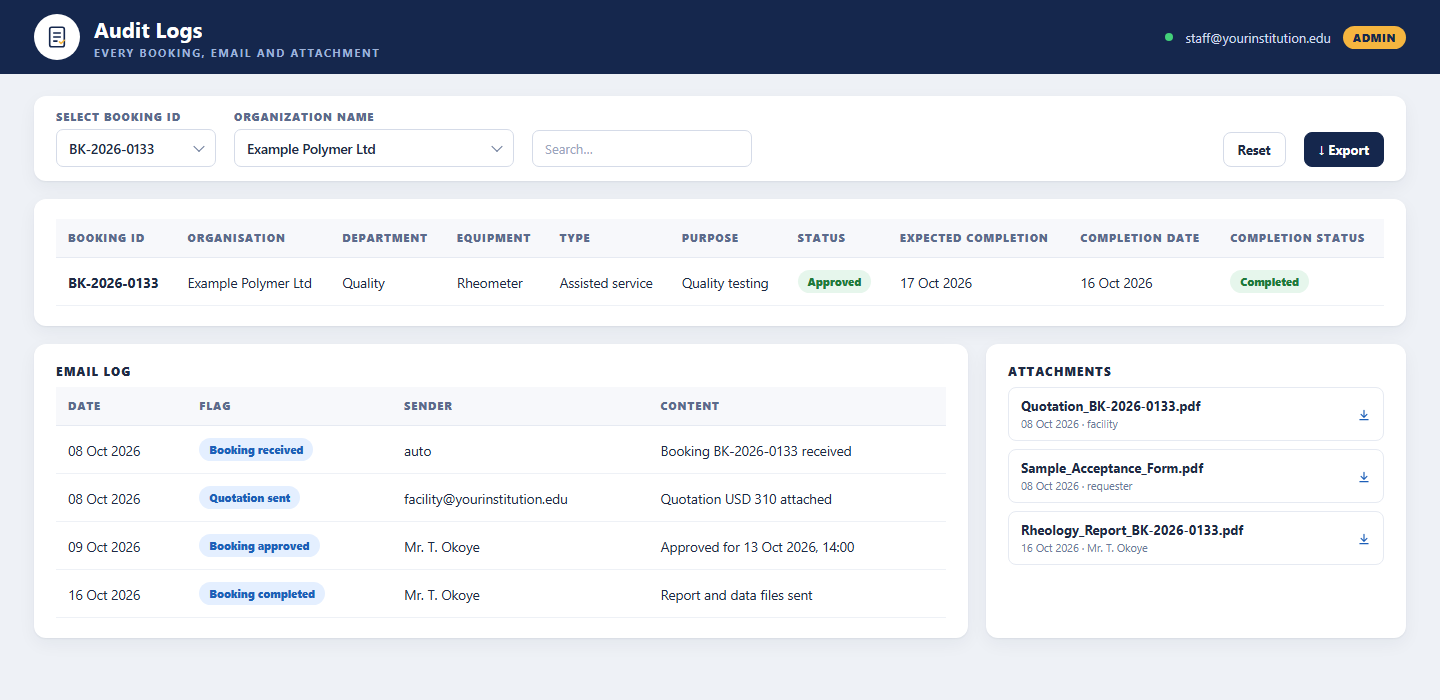Open the Rheology_Report_BK-2026-0133.pdf attachment
Viewport: 1440px width, 700px height.
click(1196, 538)
